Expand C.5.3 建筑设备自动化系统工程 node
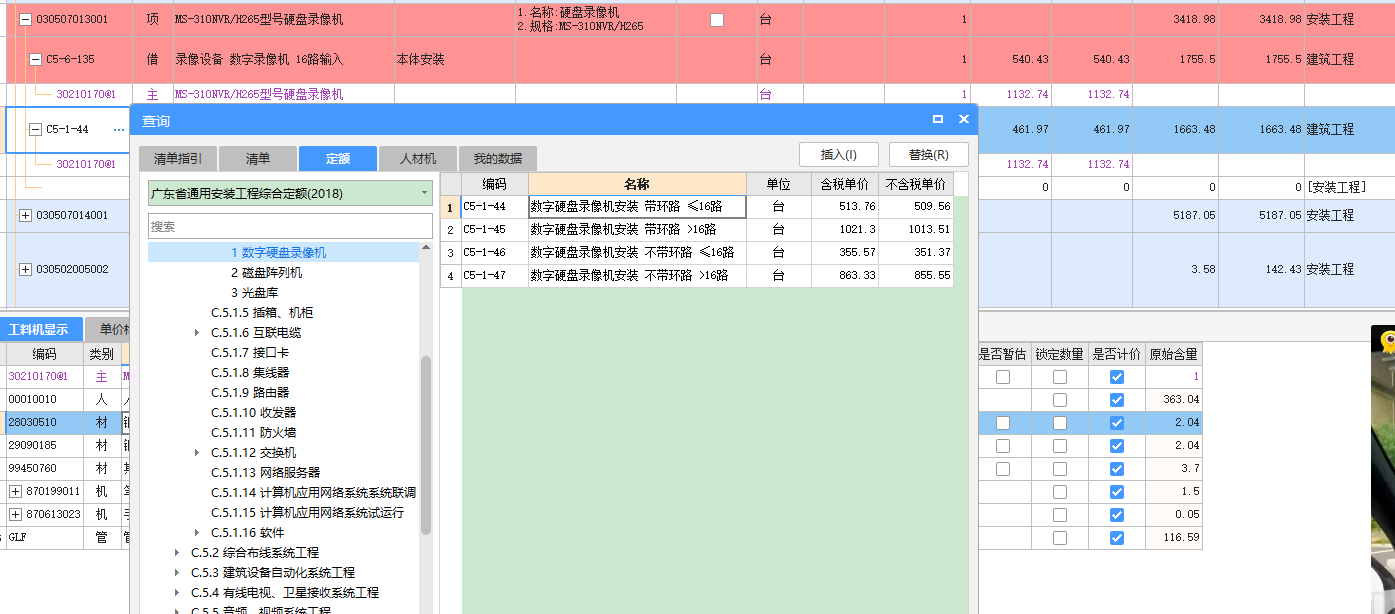 178,573
